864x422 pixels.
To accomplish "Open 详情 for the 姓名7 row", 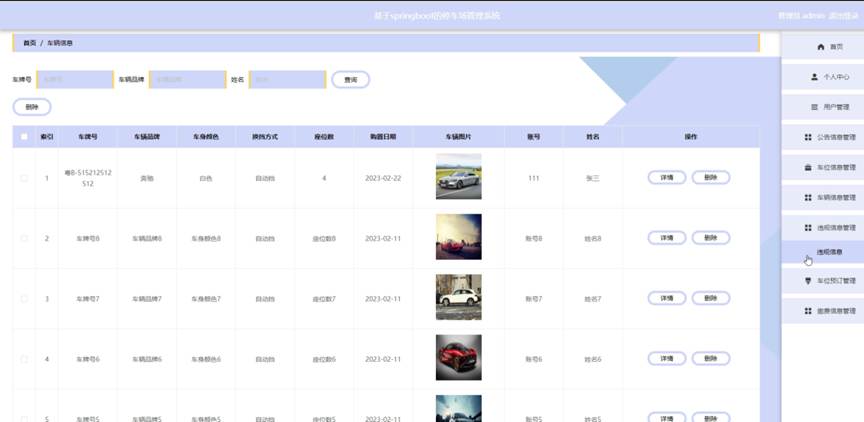I will pyautogui.click(x=667, y=298).
